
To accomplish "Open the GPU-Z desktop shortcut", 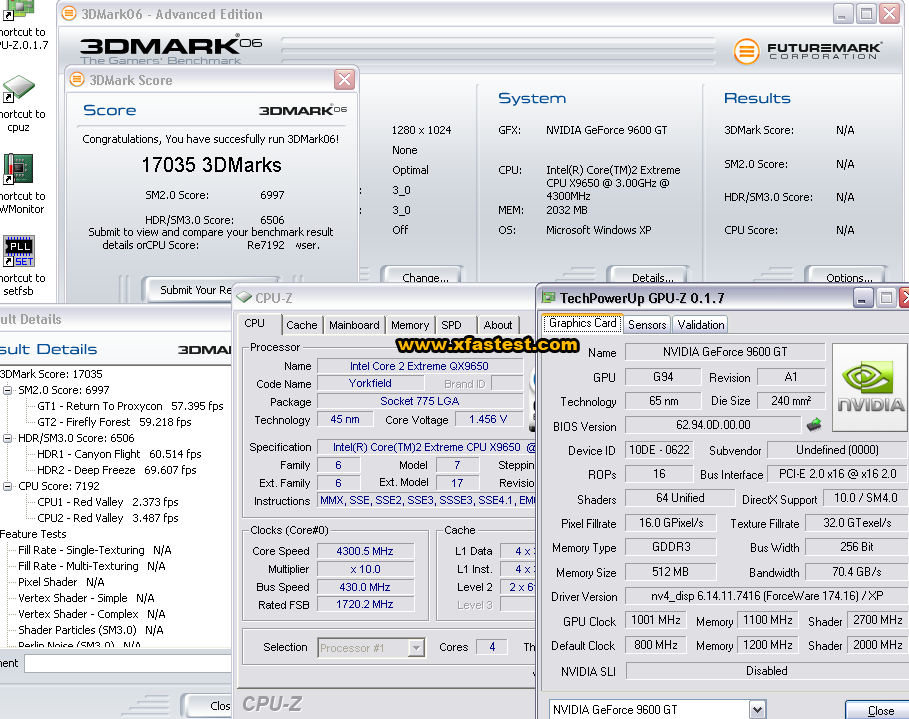I will (19, 10).
